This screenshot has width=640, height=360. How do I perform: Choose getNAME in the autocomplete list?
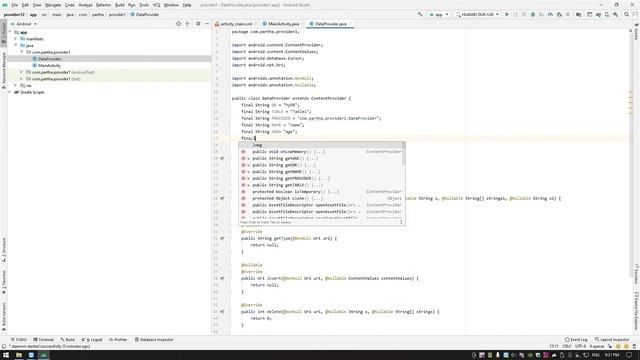pyautogui.click(x=322, y=171)
